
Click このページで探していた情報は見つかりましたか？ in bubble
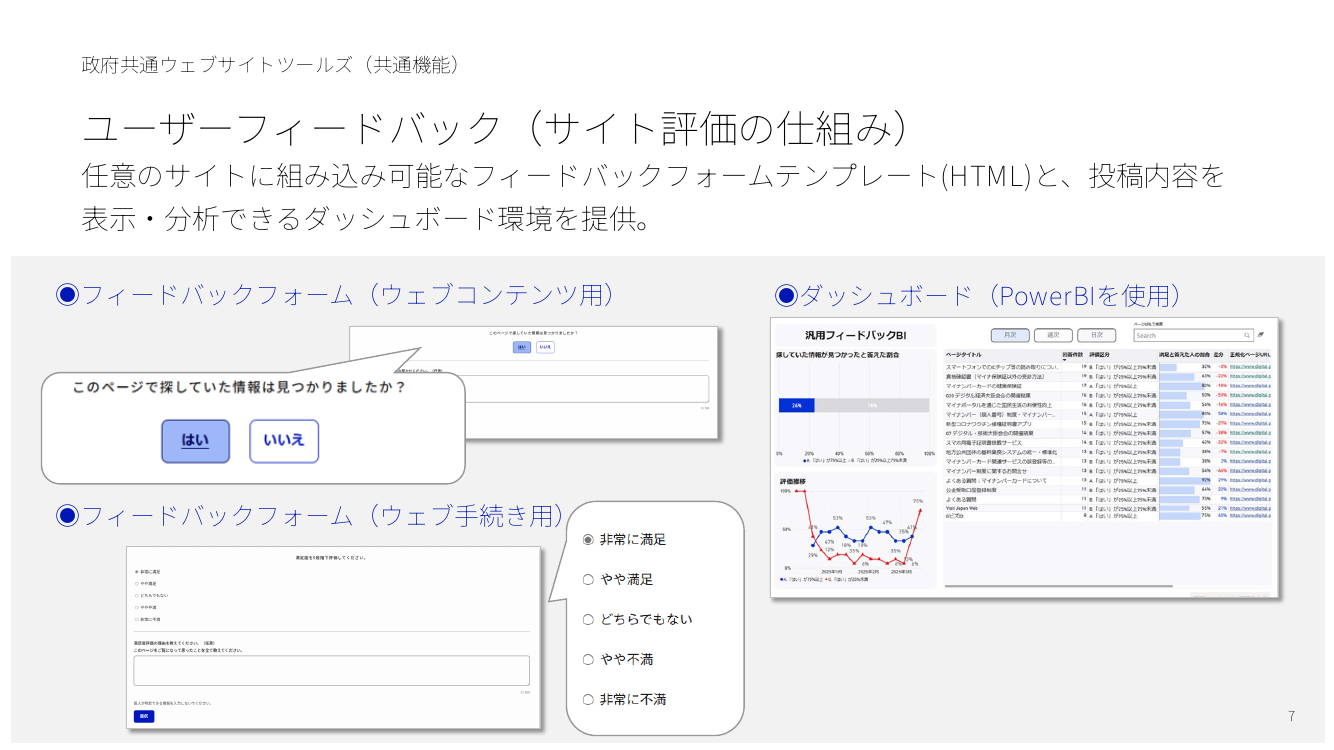point(240,386)
